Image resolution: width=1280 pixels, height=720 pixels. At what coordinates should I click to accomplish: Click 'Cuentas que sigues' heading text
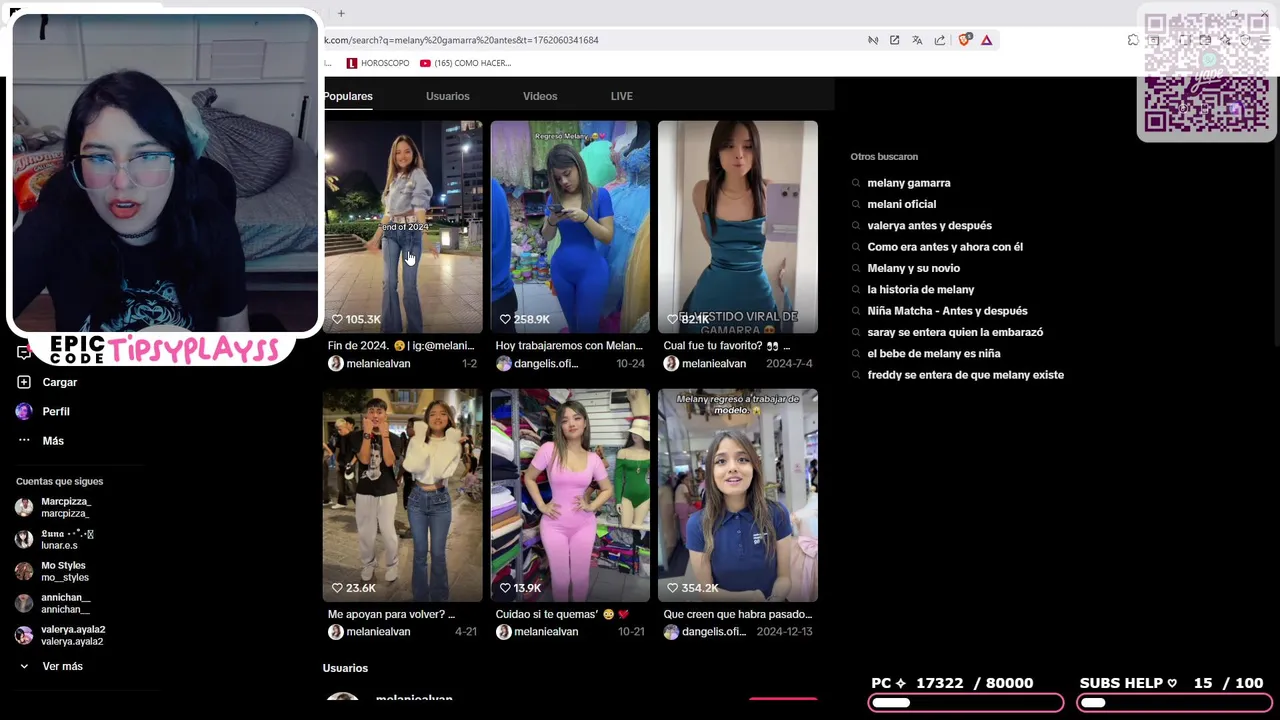(x=59, y=482)
